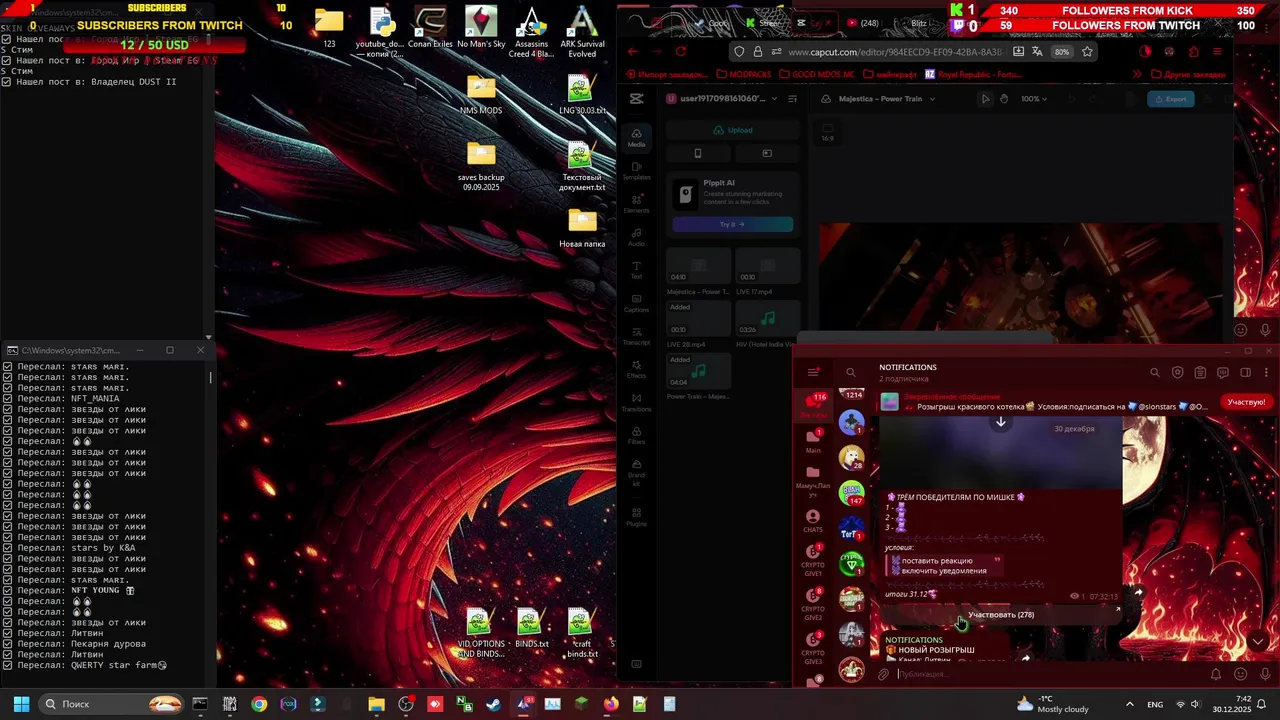
Task: Open the MODPACKS bookmarks folder
Action: click(743, 74)
